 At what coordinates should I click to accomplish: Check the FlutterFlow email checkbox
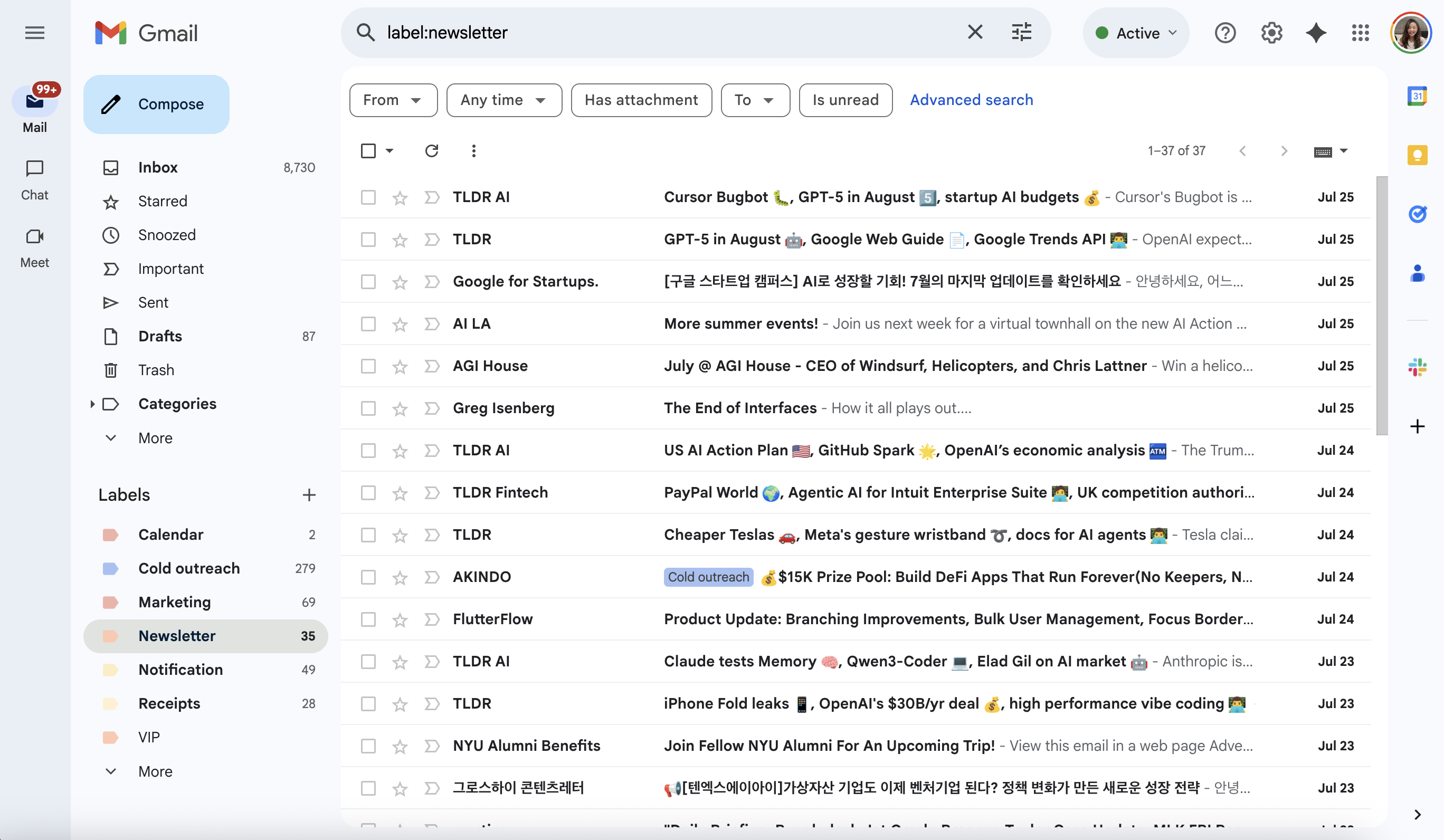point(368,619)
